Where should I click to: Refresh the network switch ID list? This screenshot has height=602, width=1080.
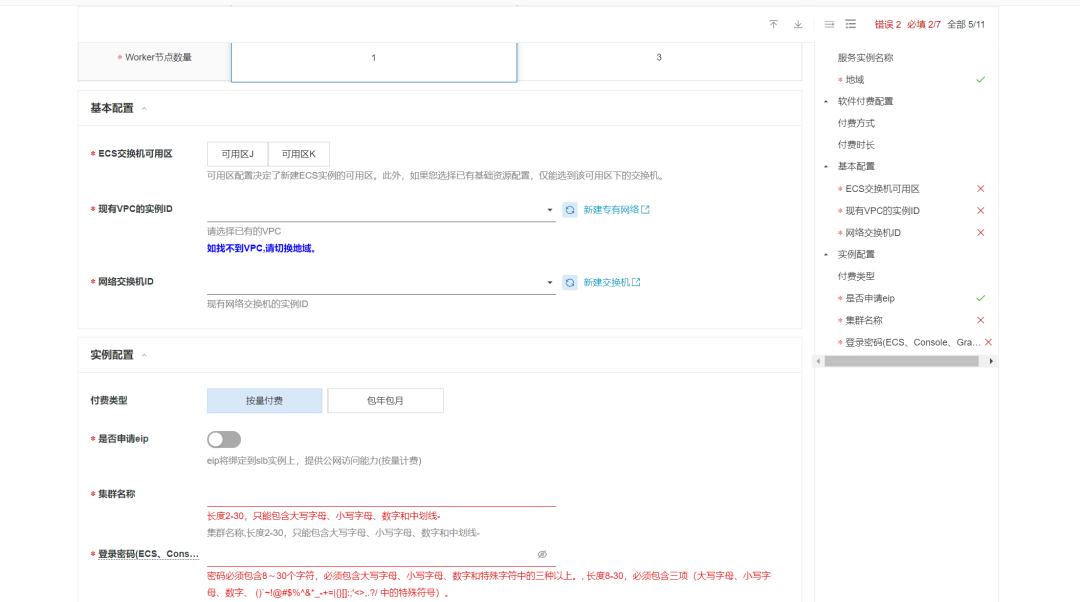tap(570, 282)
